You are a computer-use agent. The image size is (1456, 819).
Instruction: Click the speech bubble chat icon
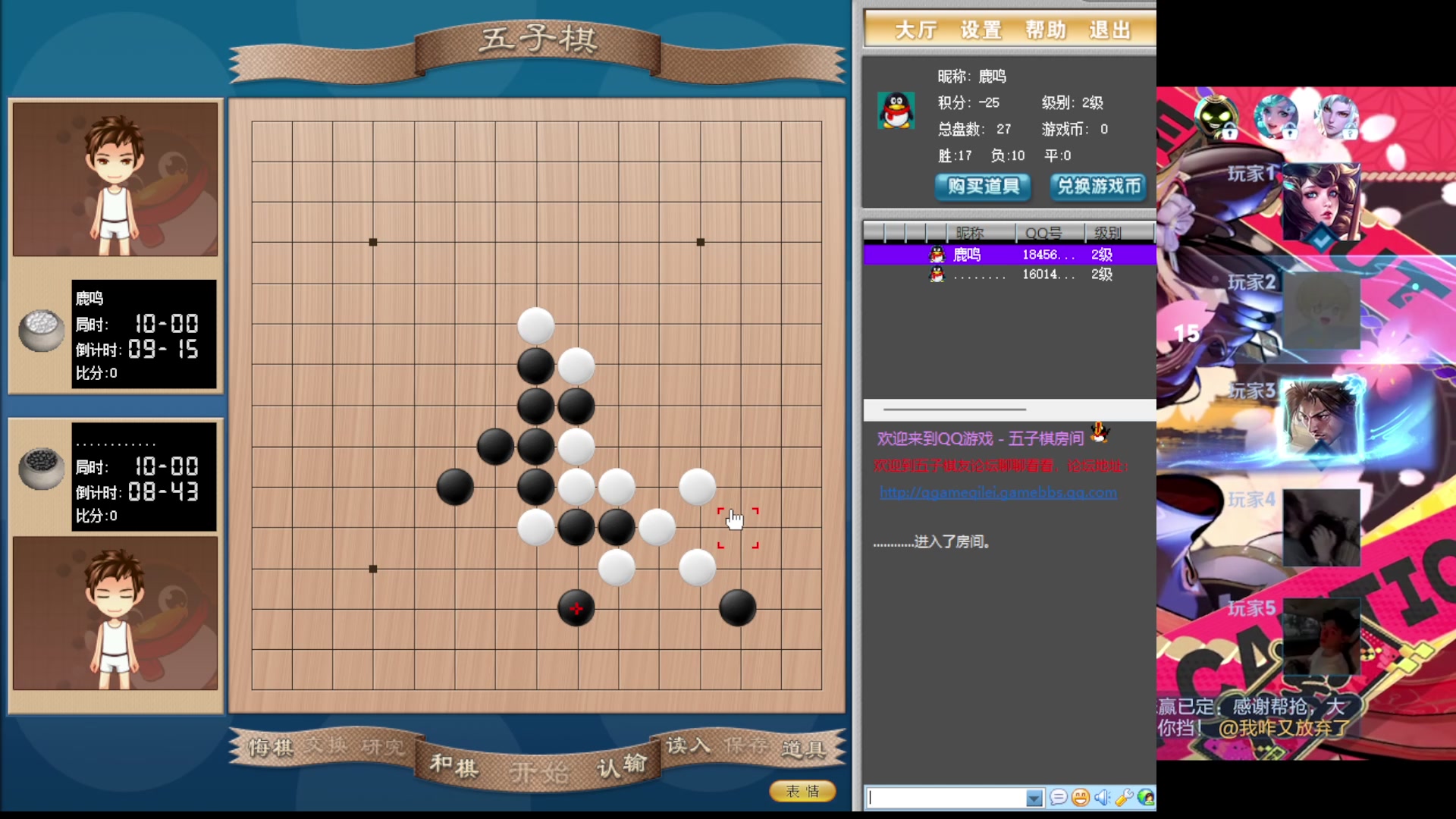[x=1059, y=798]
